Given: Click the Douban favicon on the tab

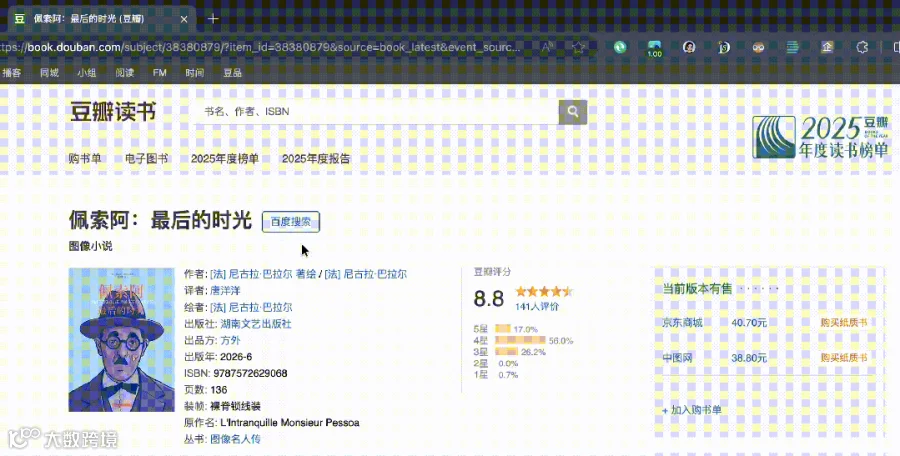Looking at the screenshot, I should point(20,18).
